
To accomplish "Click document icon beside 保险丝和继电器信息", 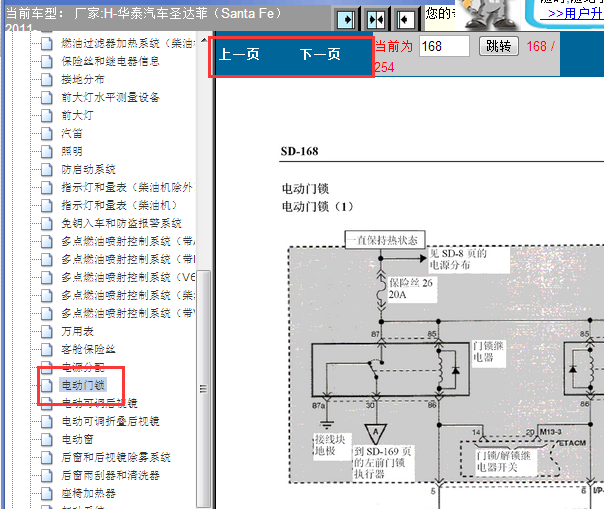I will [x=47, y=61].
